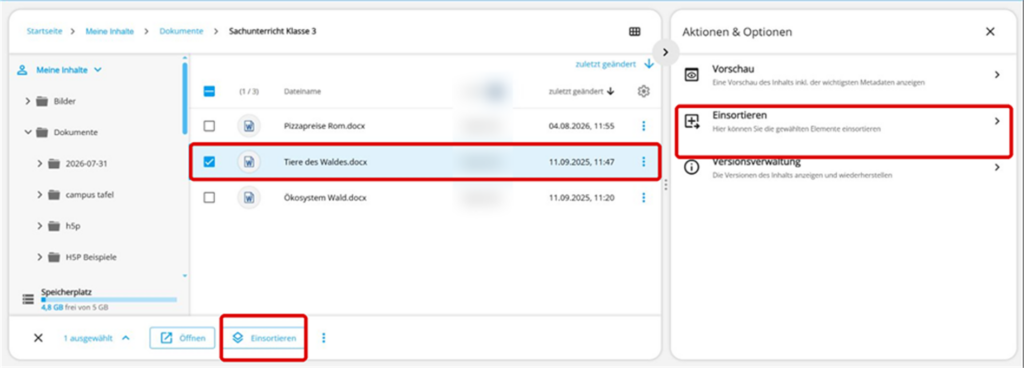This screenshot has height=368, width=1024.
Task: Select H5P Beispiele folder in tree
Action: 91,257
